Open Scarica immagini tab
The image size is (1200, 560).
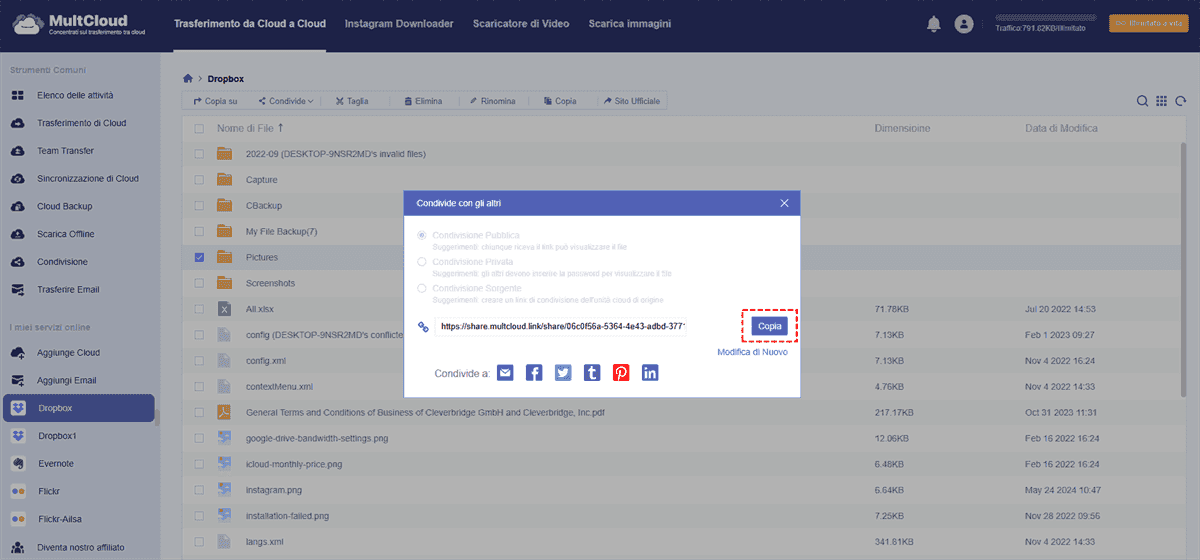pyautogui.click(x=630, y=23)
